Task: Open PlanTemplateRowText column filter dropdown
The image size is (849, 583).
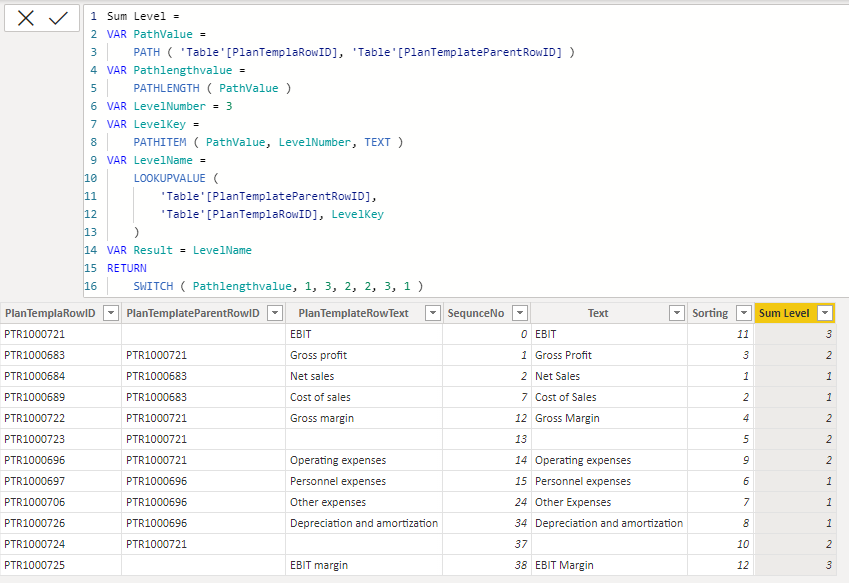Action: coord(433,313)
